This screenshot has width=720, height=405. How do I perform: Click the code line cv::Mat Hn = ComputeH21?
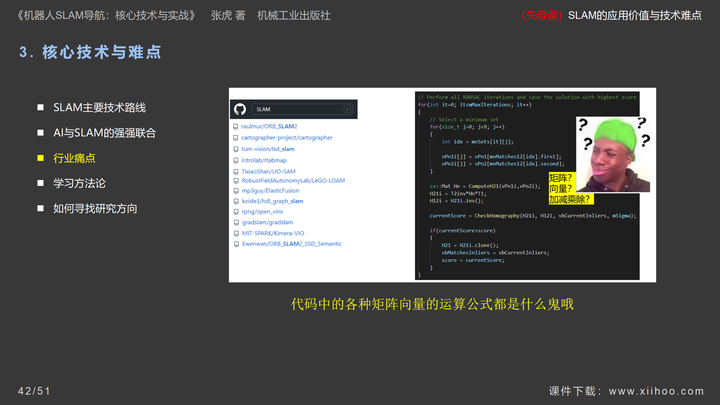pos(485,186)
